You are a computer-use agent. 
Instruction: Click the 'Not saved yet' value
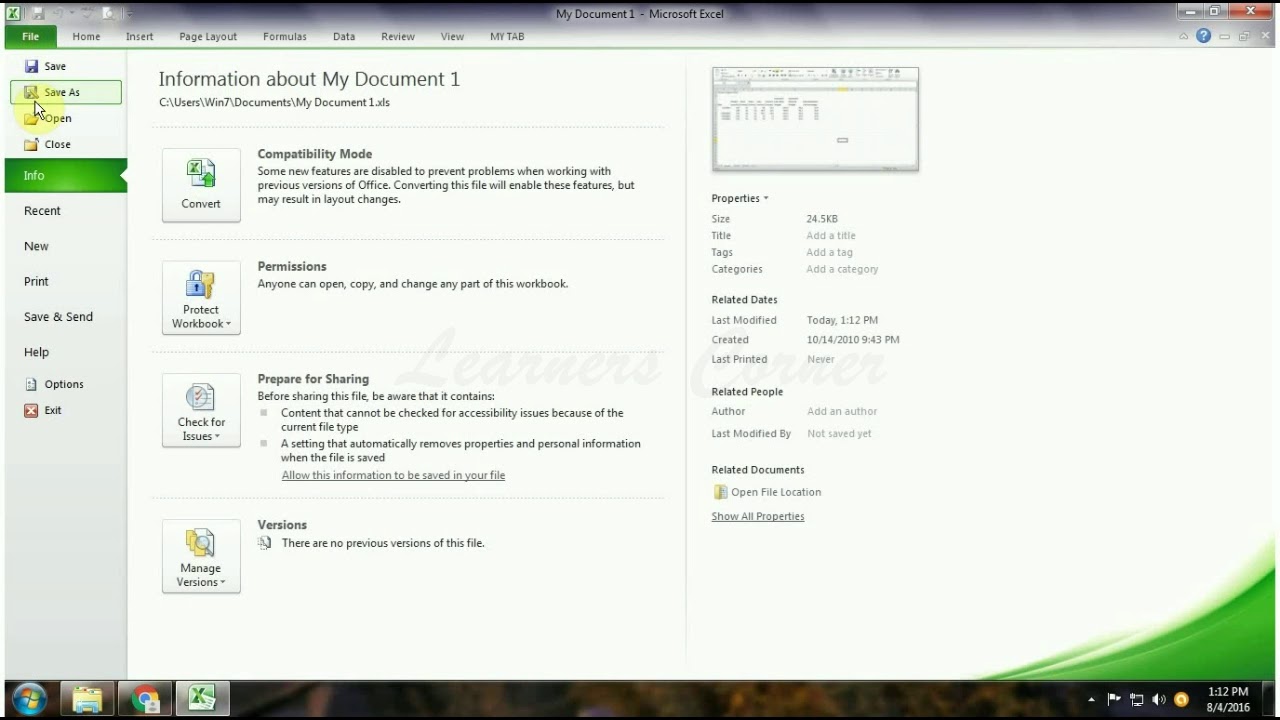839,434
